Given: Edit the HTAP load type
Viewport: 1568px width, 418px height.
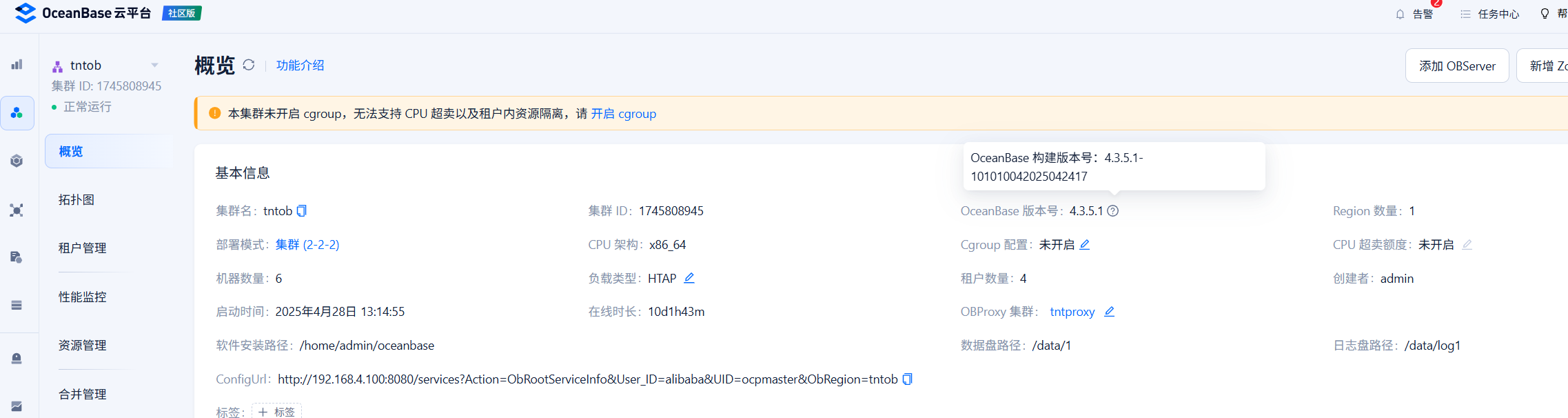Looking at the screenshot, I should [689, 278].
